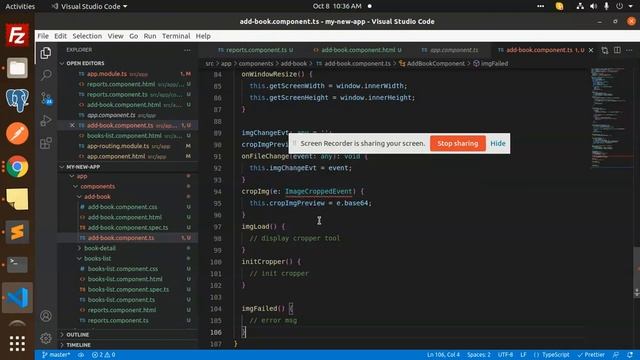640x360 pixels.
Task: Click the Ln 106, Col 4 cursor position
Action: [443, 355]
